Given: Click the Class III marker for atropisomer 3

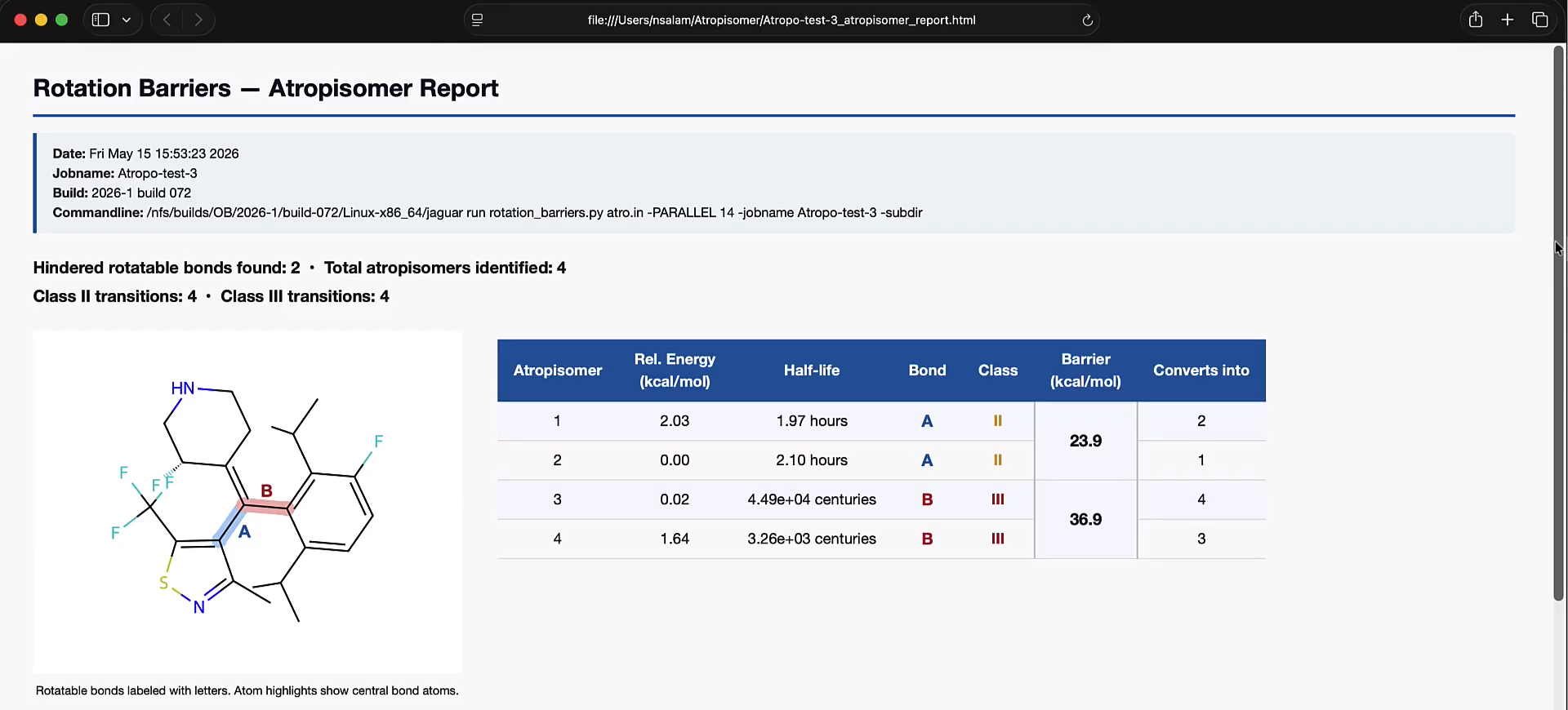Looking at the screenshot, I should (998, 499).
